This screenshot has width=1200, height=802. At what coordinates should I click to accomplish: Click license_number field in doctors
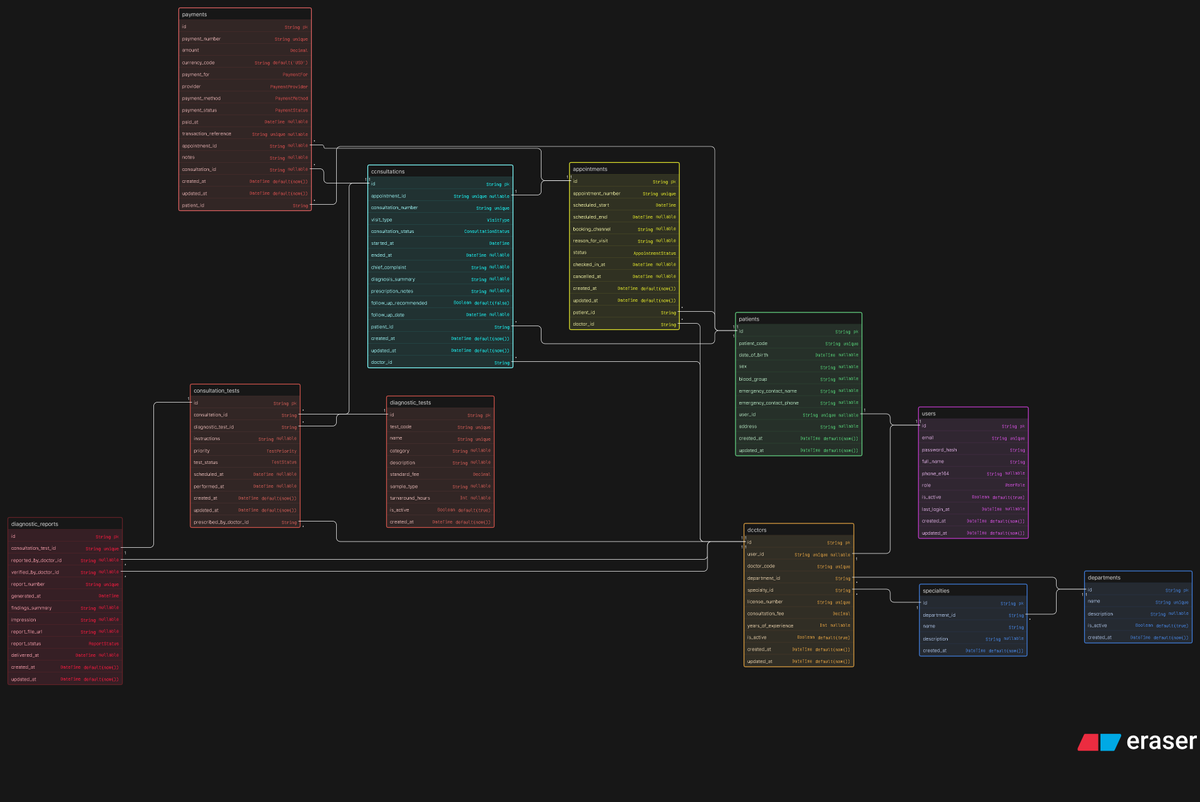click(799, 602)
